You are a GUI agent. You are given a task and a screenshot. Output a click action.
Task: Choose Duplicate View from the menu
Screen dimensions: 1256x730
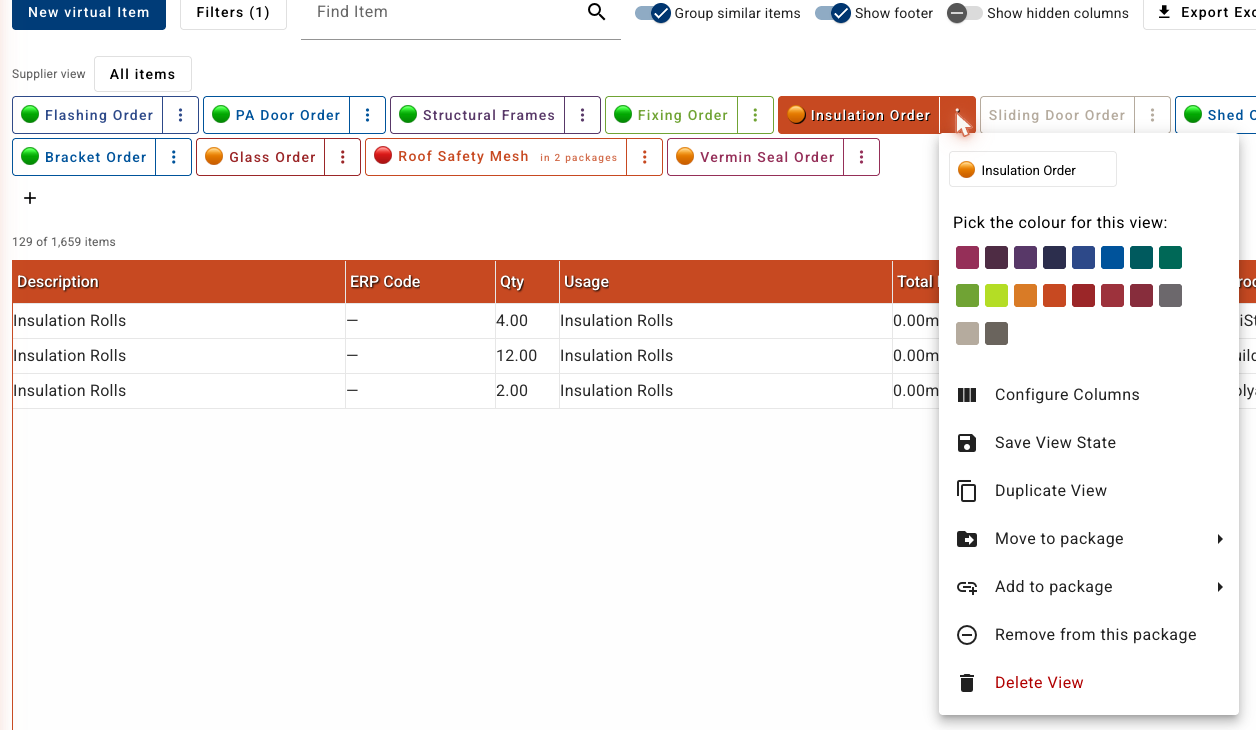pos(1089,491)
